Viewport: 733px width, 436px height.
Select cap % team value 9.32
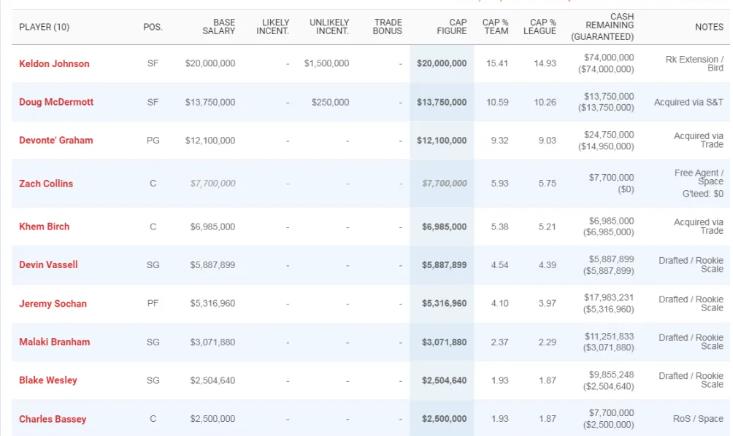click(499, 140)
